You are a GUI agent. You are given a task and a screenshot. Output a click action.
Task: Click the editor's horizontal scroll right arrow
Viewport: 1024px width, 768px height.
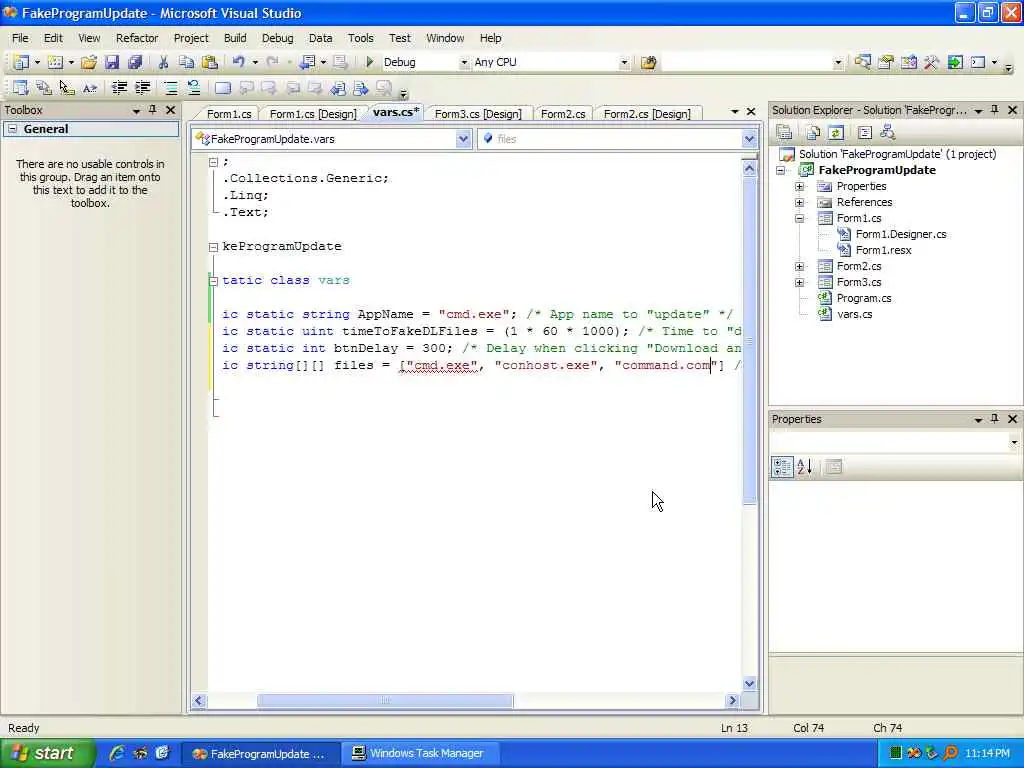tap(733, 701)
